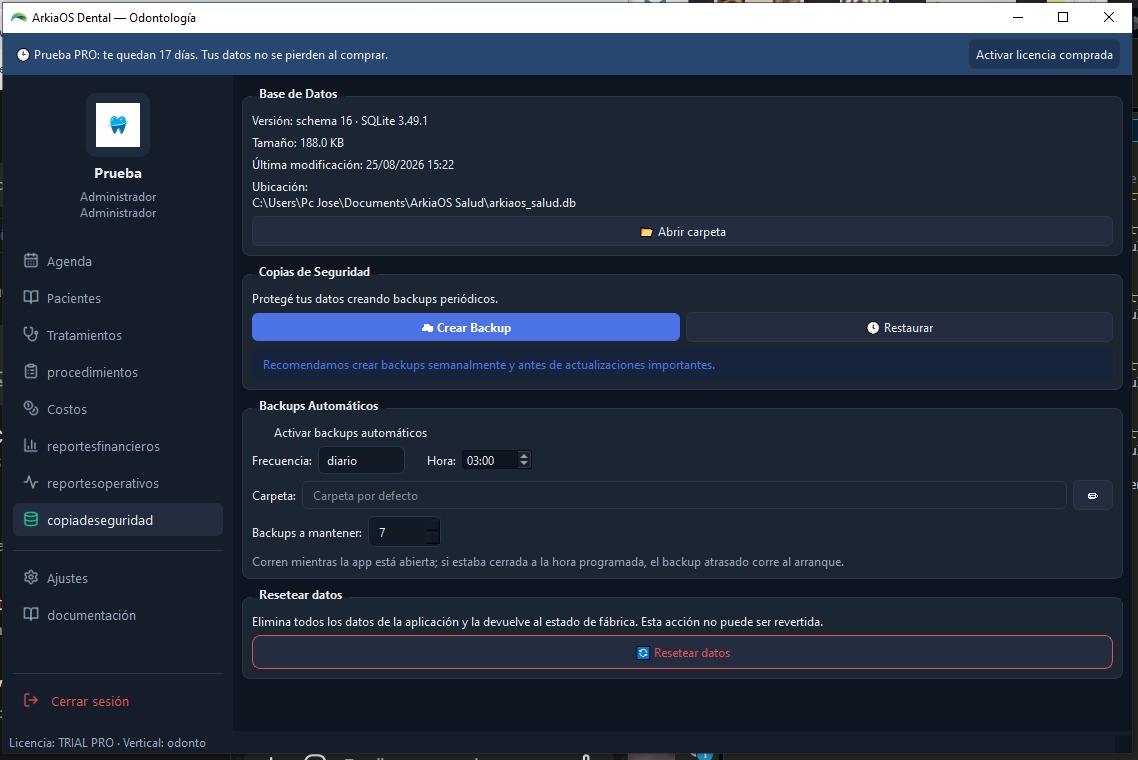Screen dimensions: 1138x760
Task: Click the Última modificación date text
Action: (353, 165)
